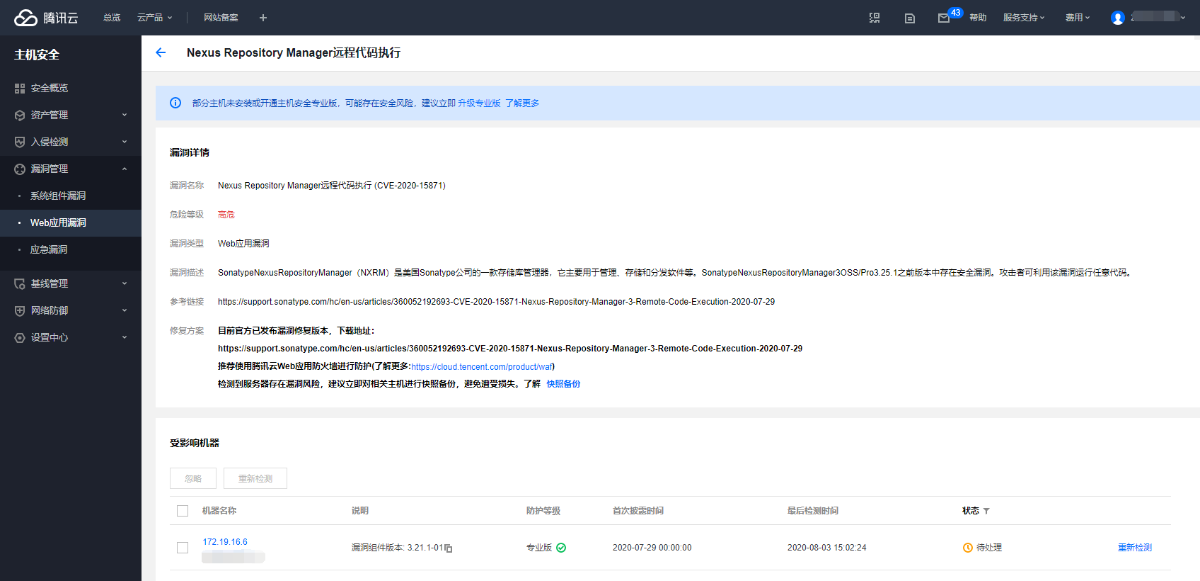Click the 首次披露时间 column header
The image size is (1200, 581).
[x=638, y=511]
